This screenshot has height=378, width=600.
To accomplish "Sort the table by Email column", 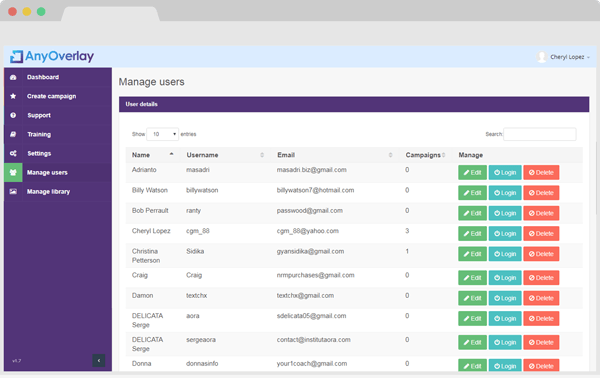I will click(x=334, y=155).
